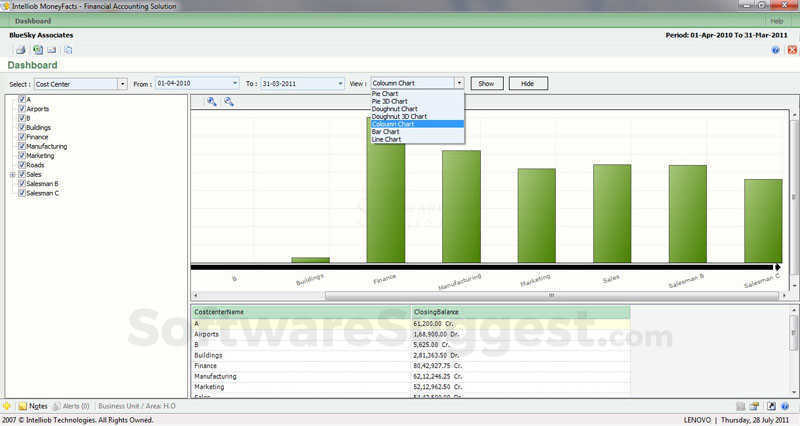Image resolution: width=800 pixels, height=426 pixels.
Task: Select the Airports row in the table
Action: tap(411, 334)
